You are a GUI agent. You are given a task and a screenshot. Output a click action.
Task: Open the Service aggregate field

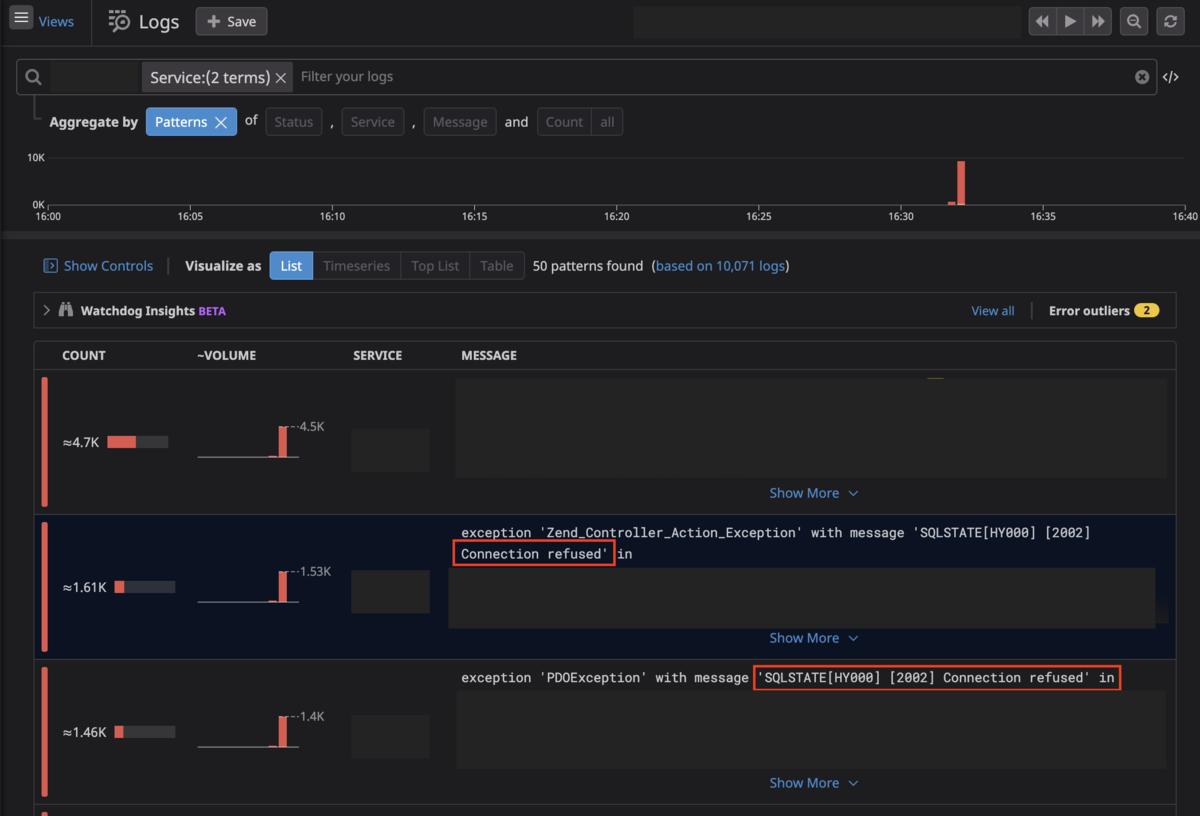(x=373, y=122)
